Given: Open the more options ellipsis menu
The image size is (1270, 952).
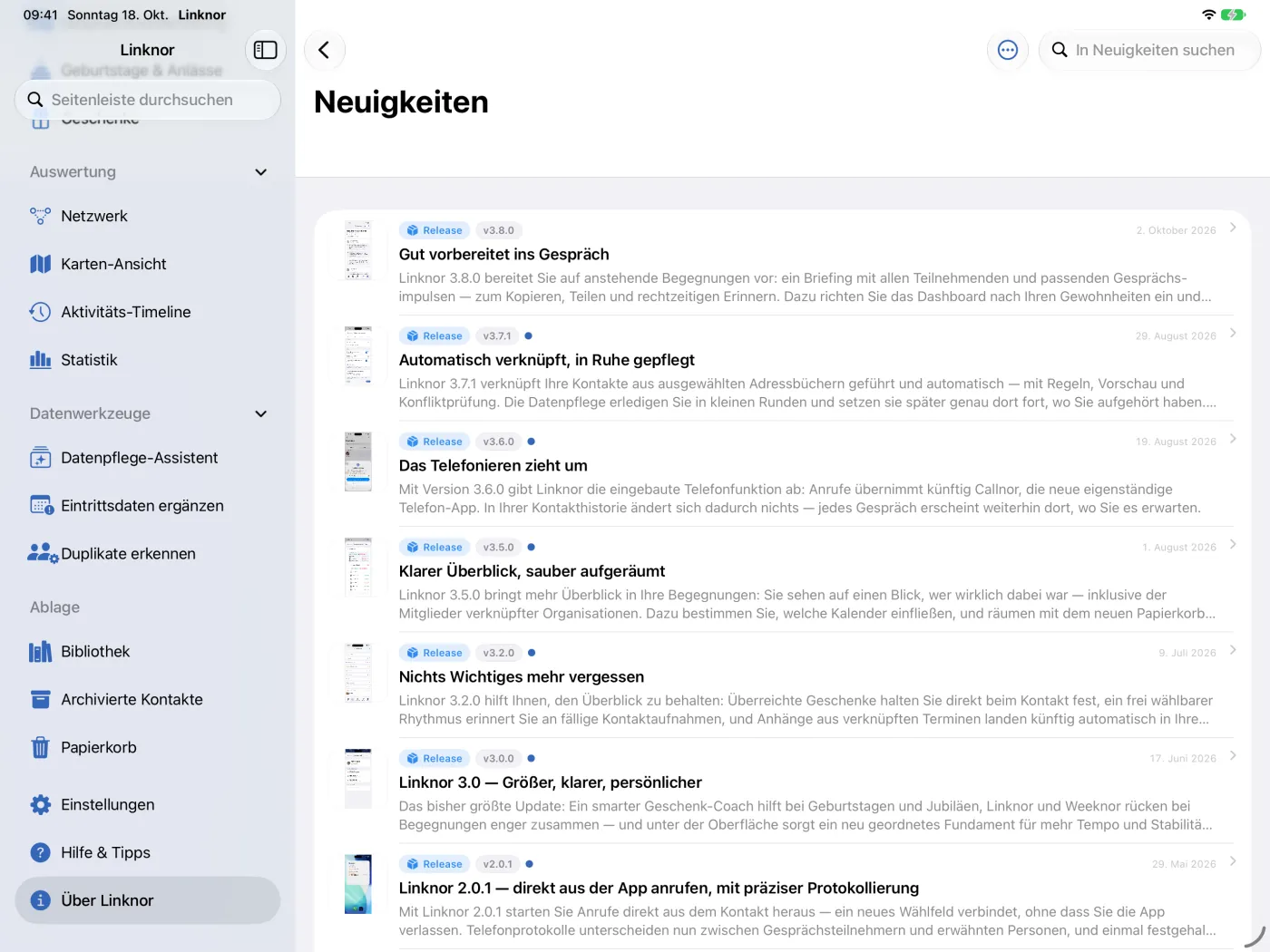Looking at the screenshot, I should pos(1008,50).
